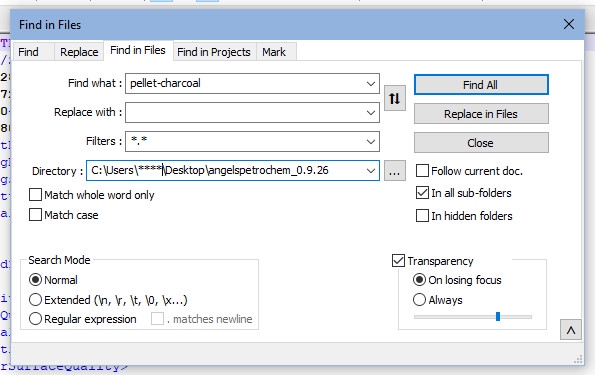Check Follow current doc. option

(x=422, y=171)
